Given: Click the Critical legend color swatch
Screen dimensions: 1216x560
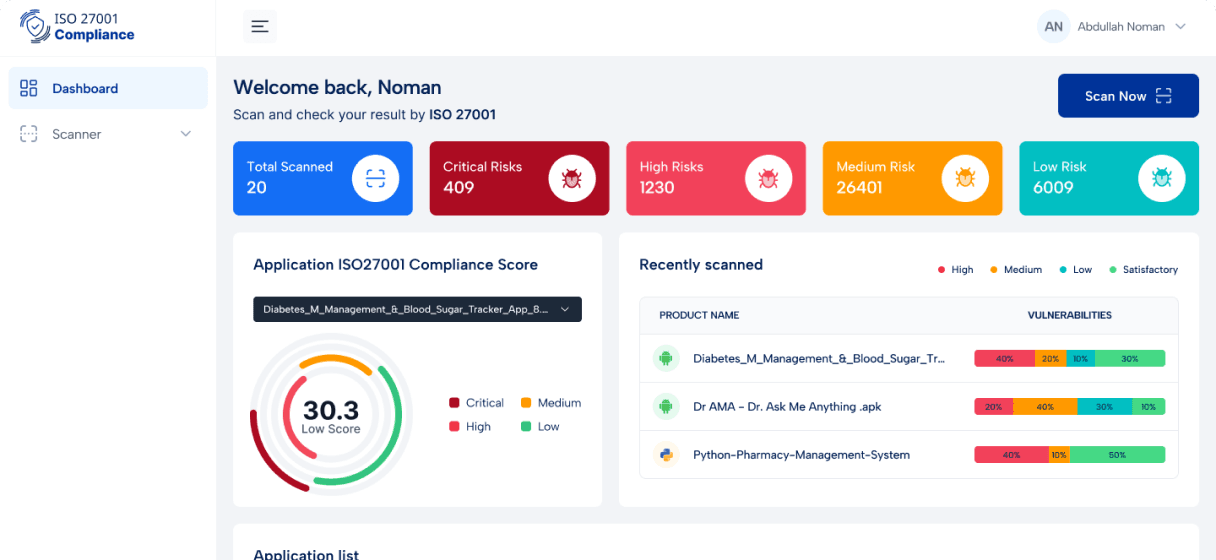Looking at the screenshot, I should 454,403.
